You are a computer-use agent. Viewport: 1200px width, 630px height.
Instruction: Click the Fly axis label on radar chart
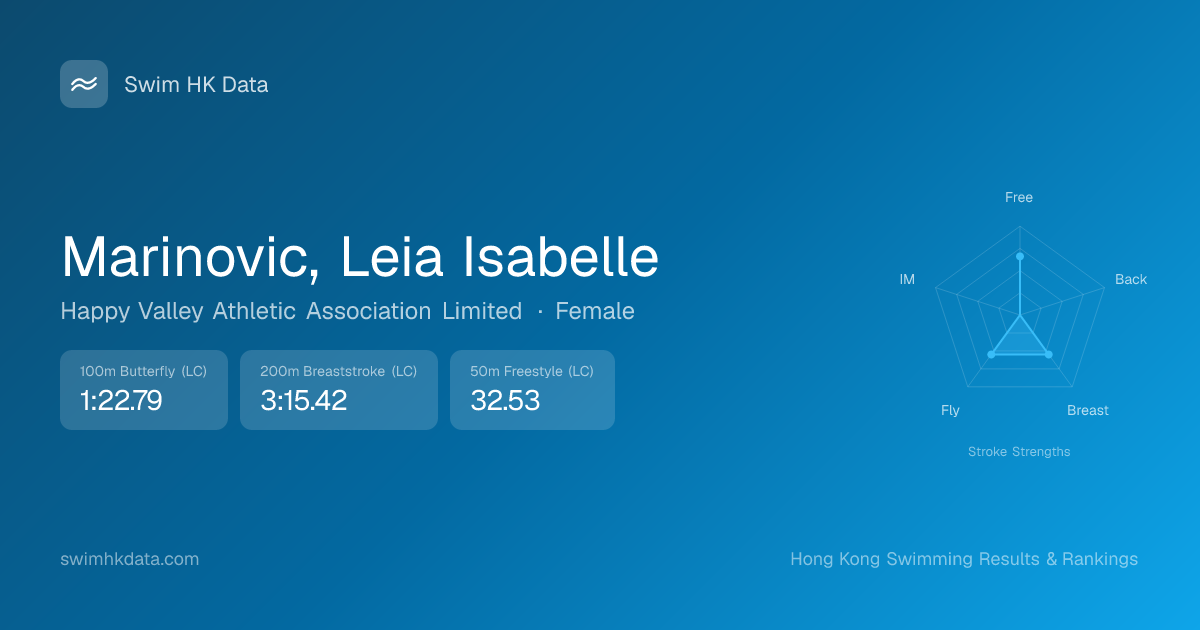pos(950,410)
